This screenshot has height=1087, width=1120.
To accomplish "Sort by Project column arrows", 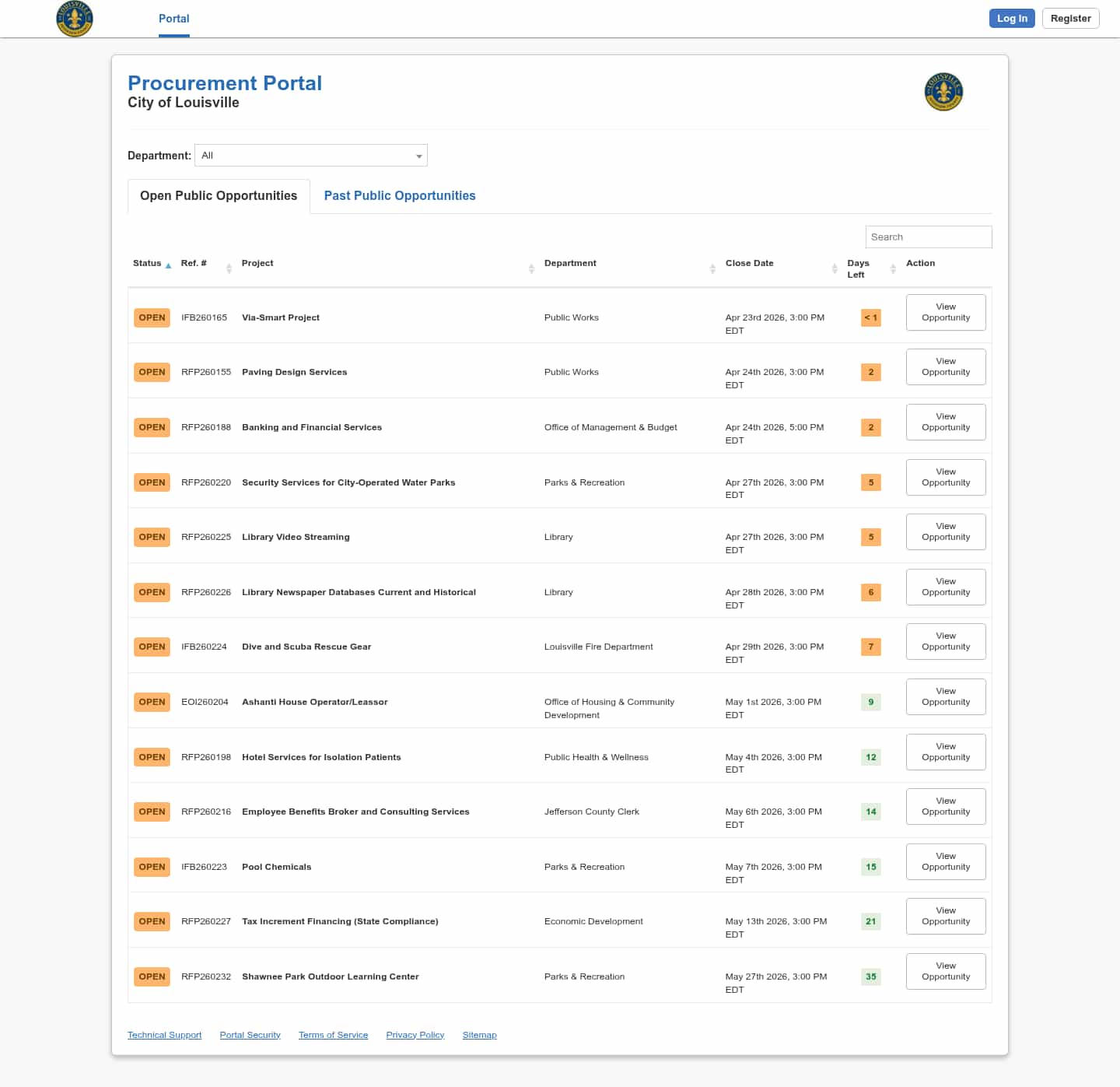I will click(531, 268).
